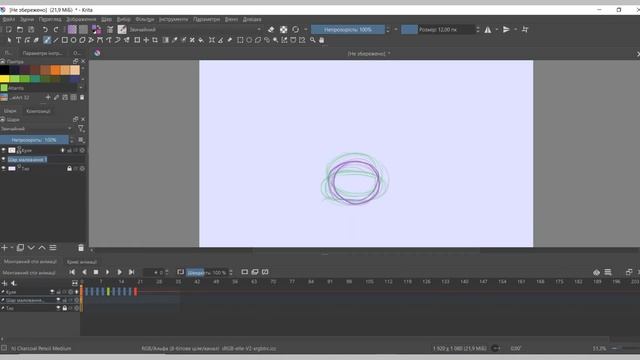Select the Fill bucket tool
This screenshot has height=360, width=640.
[201, 40]
